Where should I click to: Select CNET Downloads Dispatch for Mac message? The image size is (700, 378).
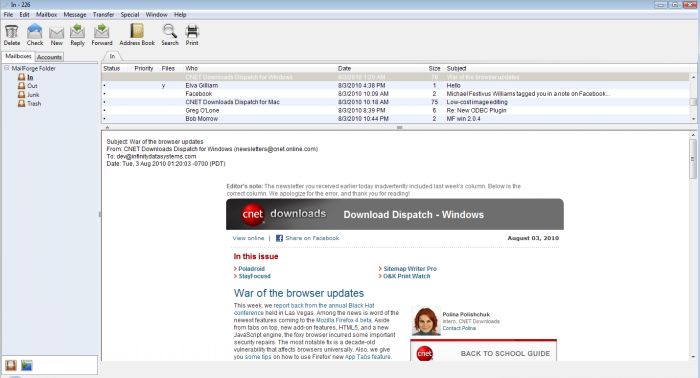pyautogui.click(x=396, y=102)
